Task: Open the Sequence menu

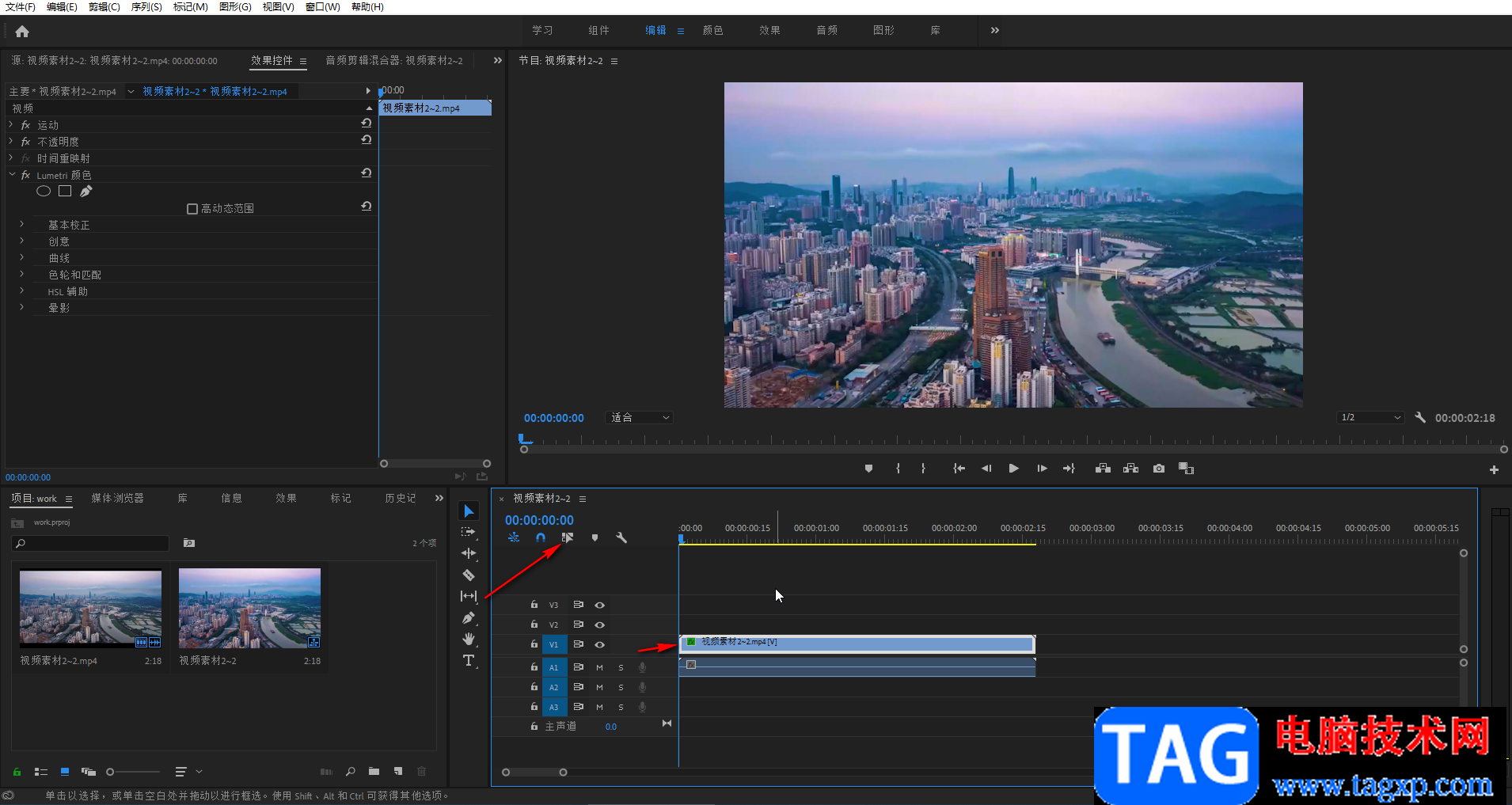Action: point(146,7)
